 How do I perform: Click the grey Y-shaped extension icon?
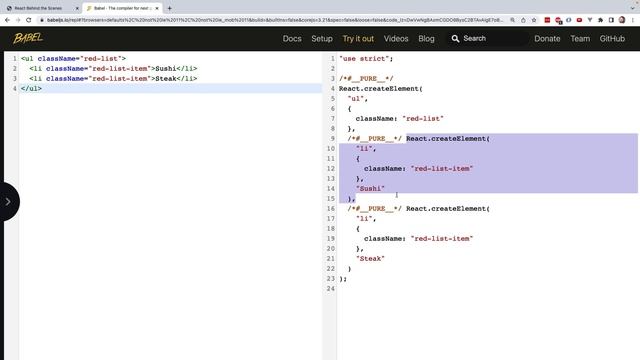[x=590, y=20]
